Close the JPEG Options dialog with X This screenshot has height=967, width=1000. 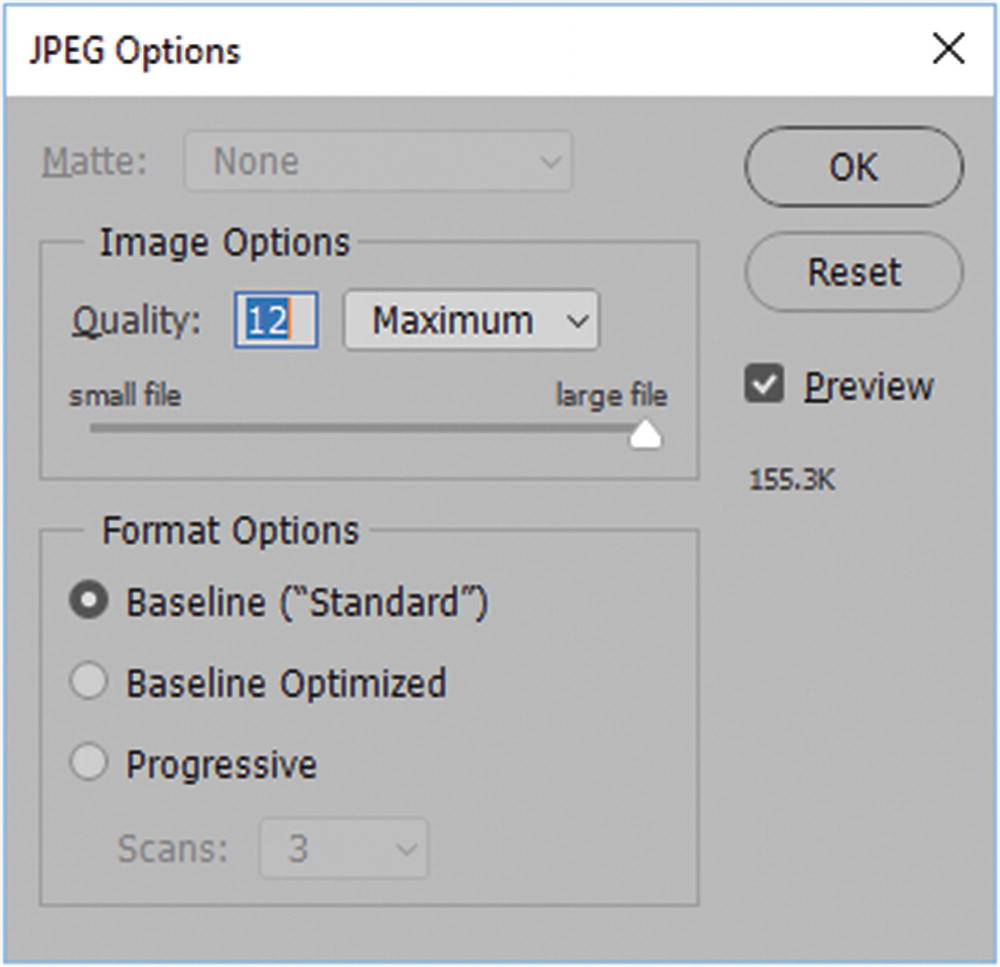947,49
